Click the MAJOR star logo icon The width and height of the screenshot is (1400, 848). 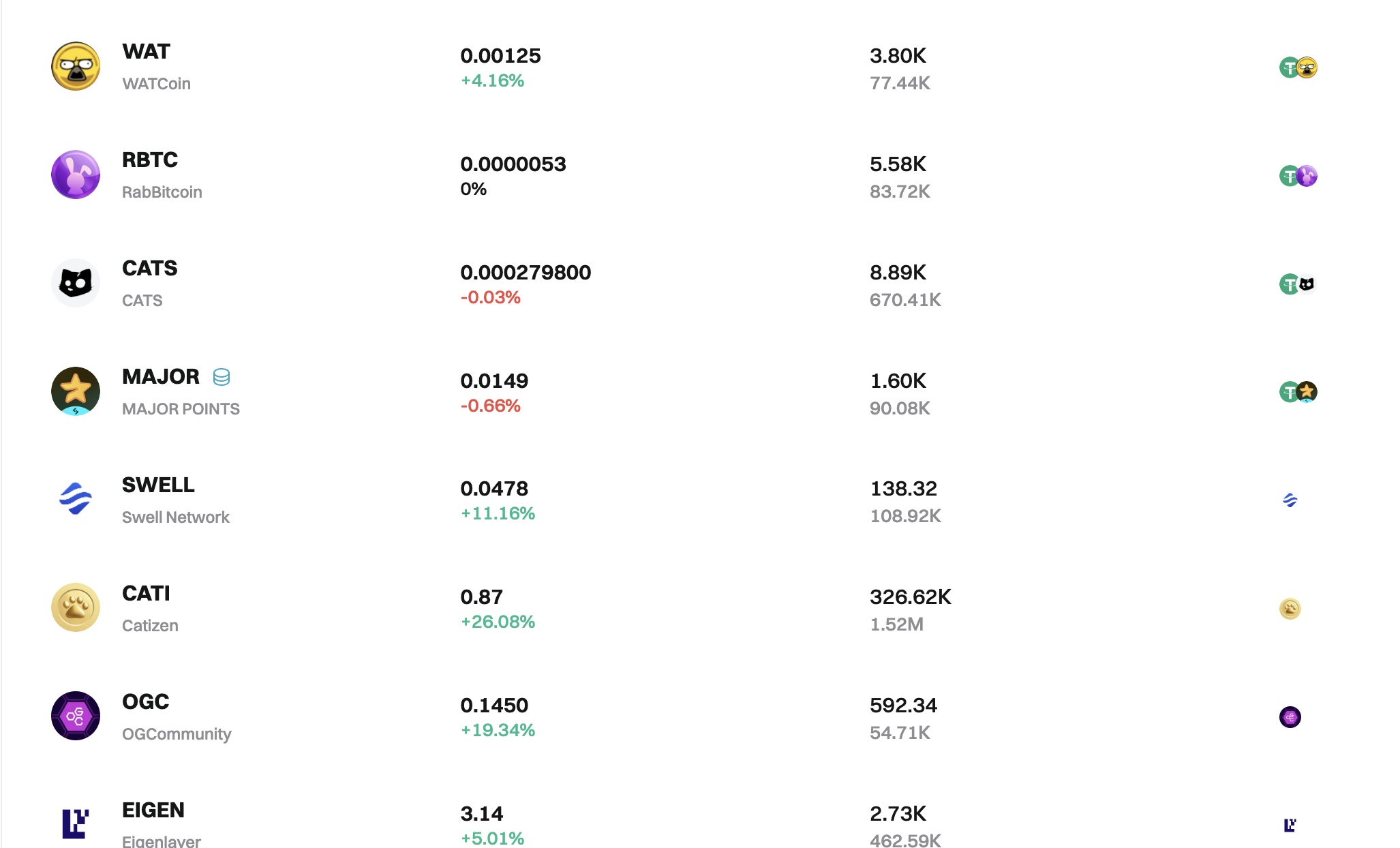[x=76, y=391]
